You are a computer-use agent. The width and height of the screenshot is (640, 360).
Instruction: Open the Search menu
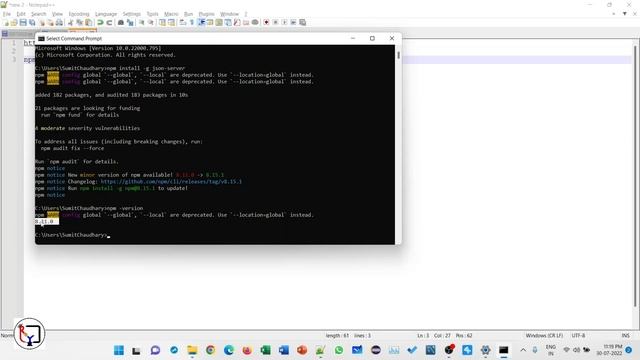[x=39, y=14]
